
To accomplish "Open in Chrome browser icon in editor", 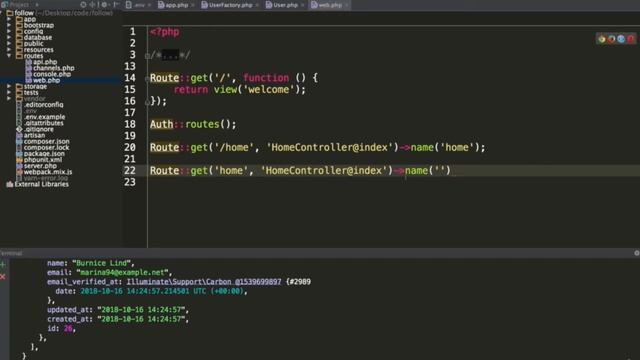I will coord(602,39).
